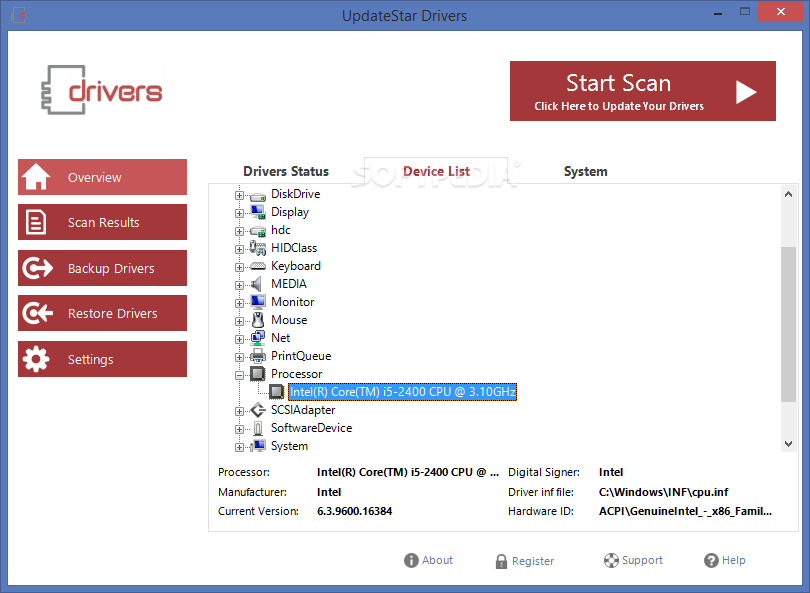The width and height of the screenshot is (810, 593).
Task: Select the Device List tab
Action: point(436,171)
